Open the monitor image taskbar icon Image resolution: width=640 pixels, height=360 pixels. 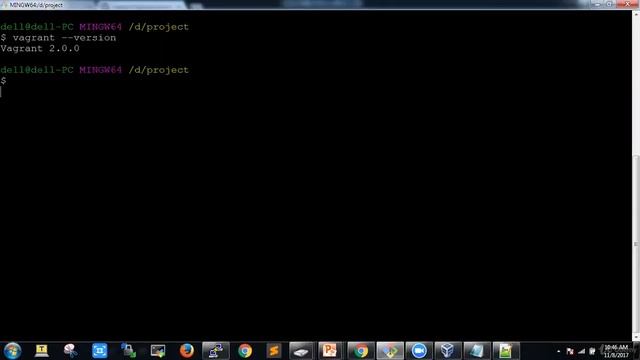click(158, 351)
